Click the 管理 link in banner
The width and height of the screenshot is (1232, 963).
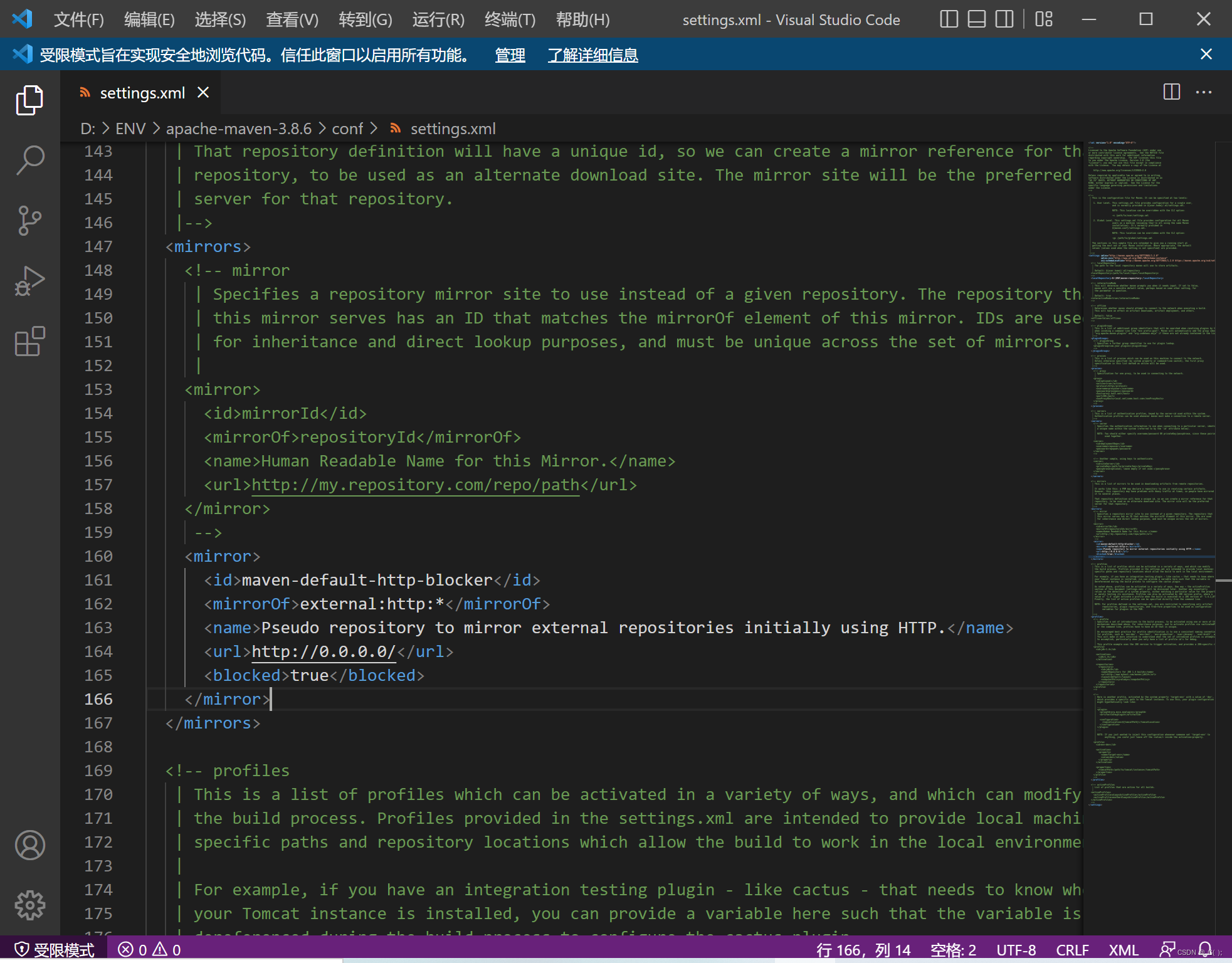pyautogui.click(x=510, y=55)
